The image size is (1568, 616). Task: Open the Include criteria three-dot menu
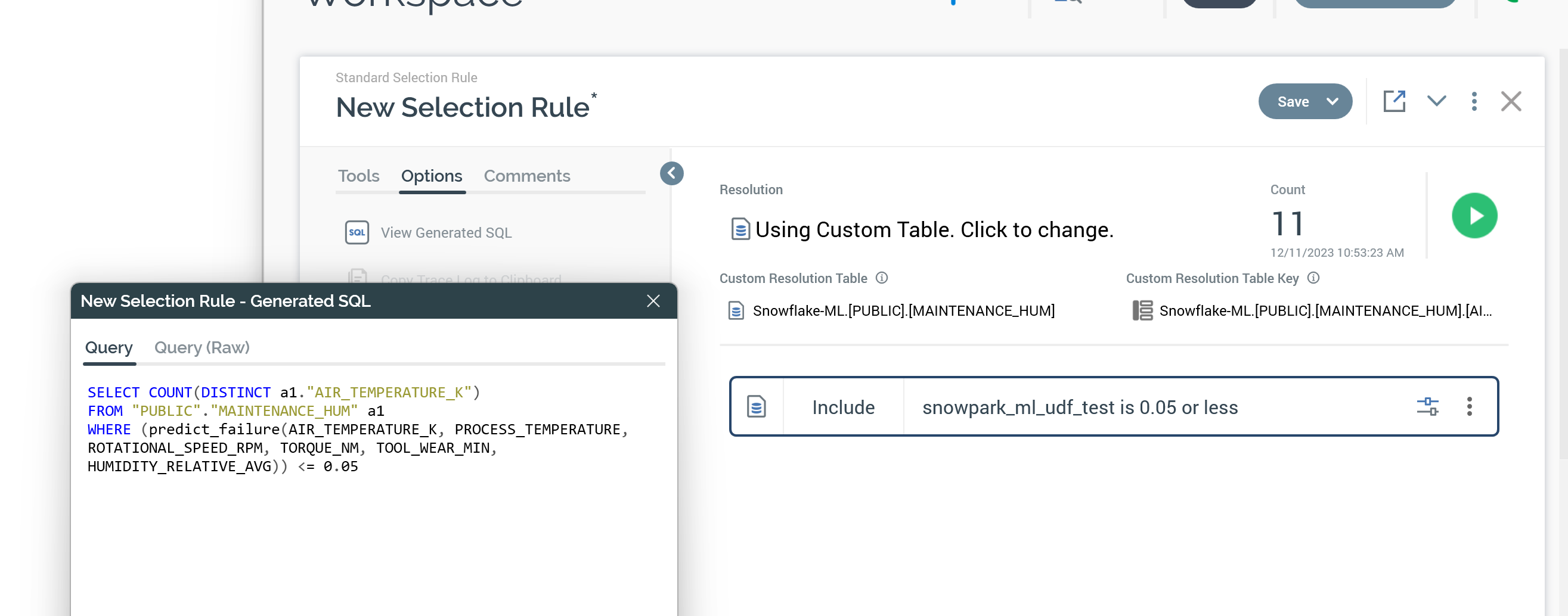pos(1469,407)
